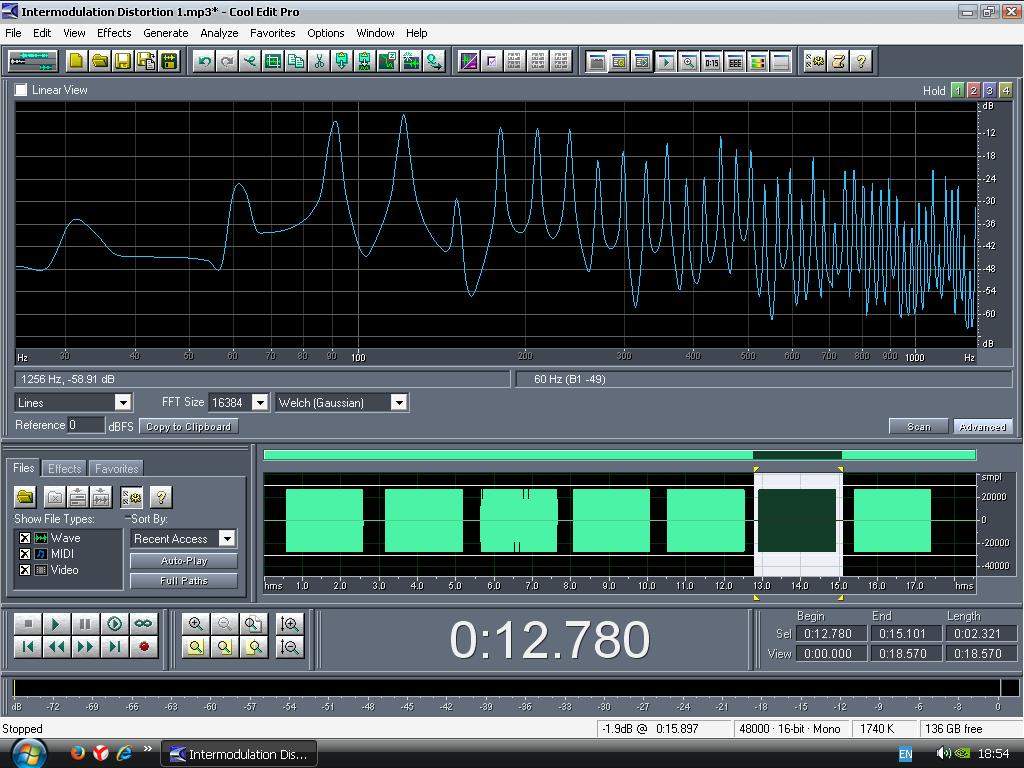
Task: Click the Undo arrow icon in the toolbar
Action: pos(204,61)
